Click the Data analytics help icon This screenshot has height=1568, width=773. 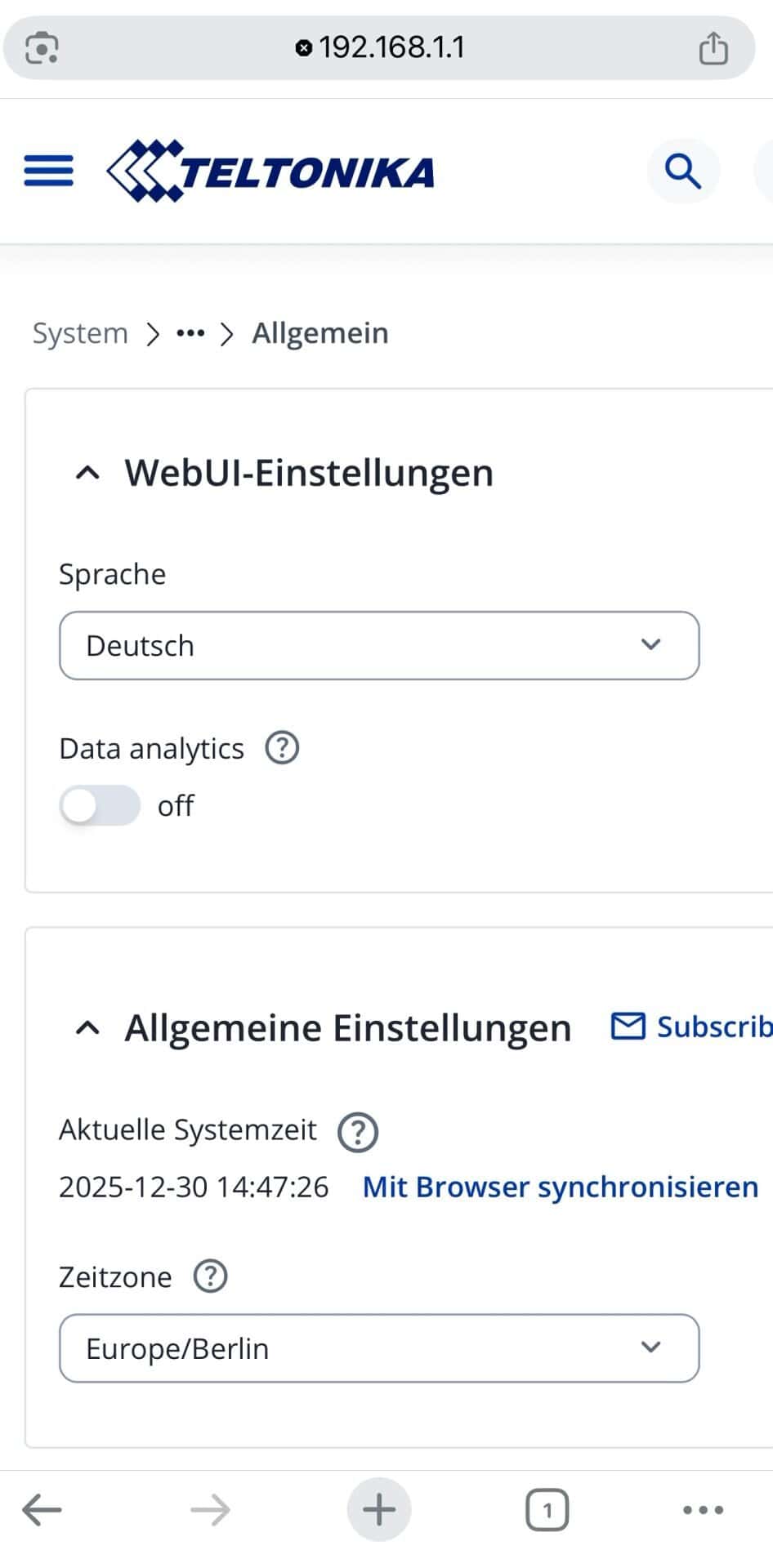[x=281, y=746]
